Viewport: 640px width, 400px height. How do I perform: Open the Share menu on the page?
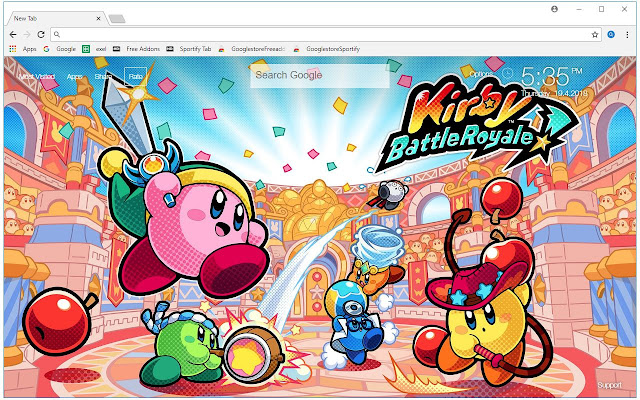point(103,76)
